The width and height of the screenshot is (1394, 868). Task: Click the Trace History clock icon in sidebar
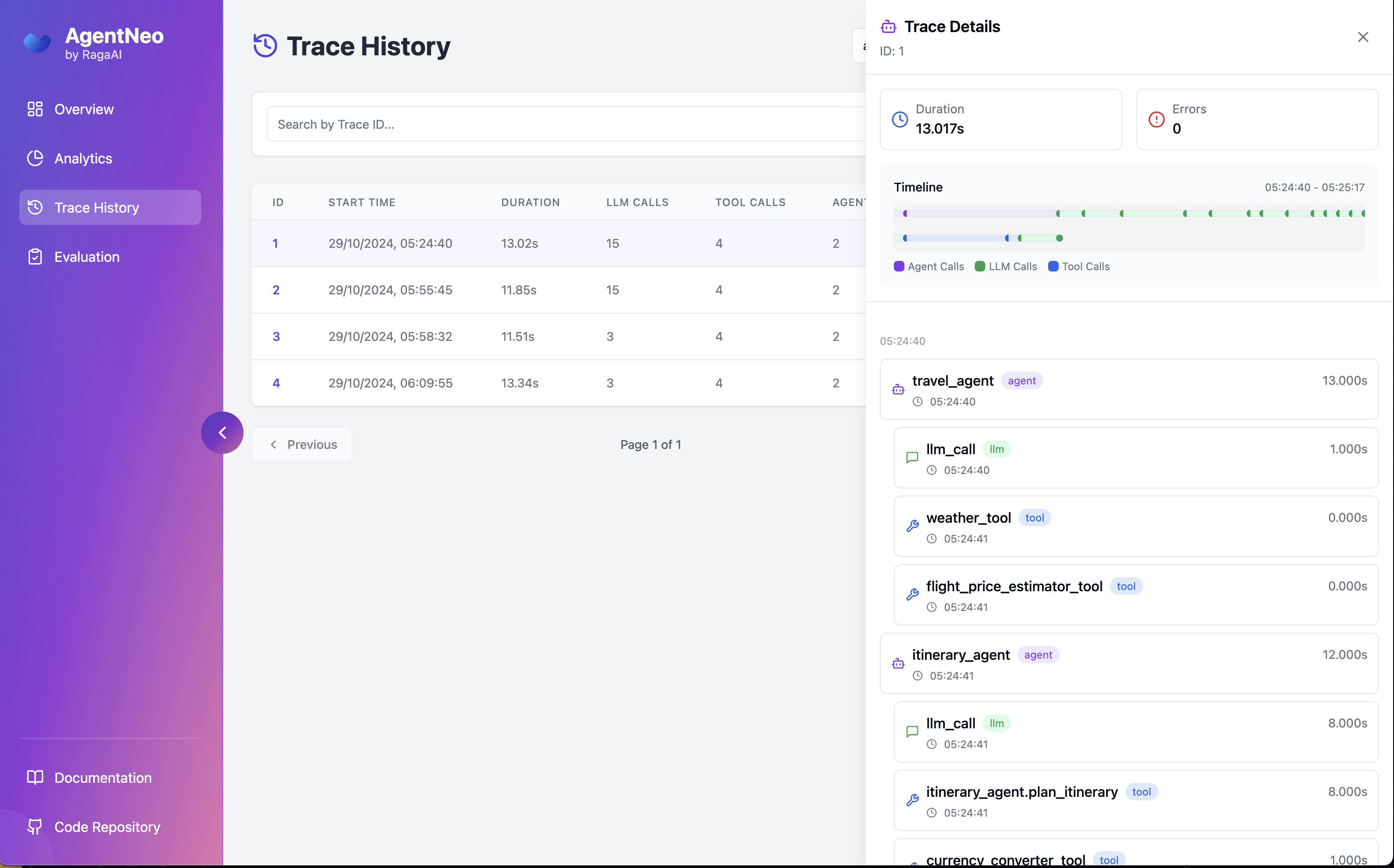[x=35, y=207]
